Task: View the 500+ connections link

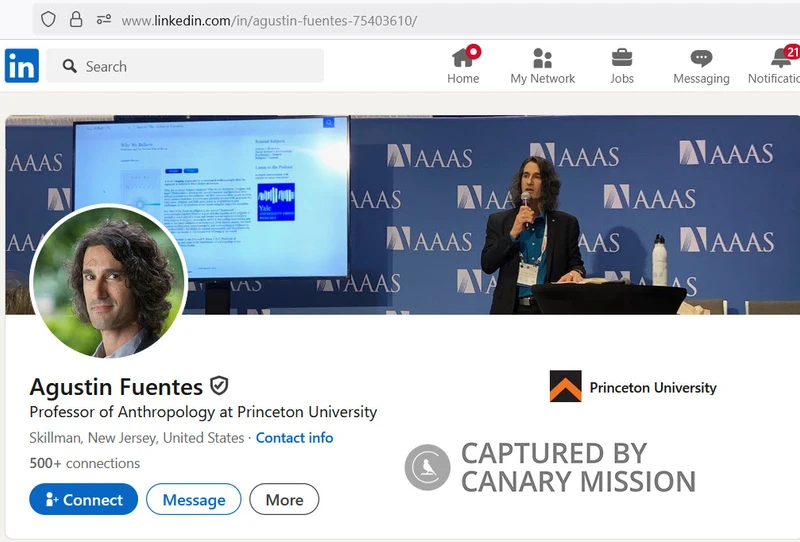Action: click(x=85, y=463)
